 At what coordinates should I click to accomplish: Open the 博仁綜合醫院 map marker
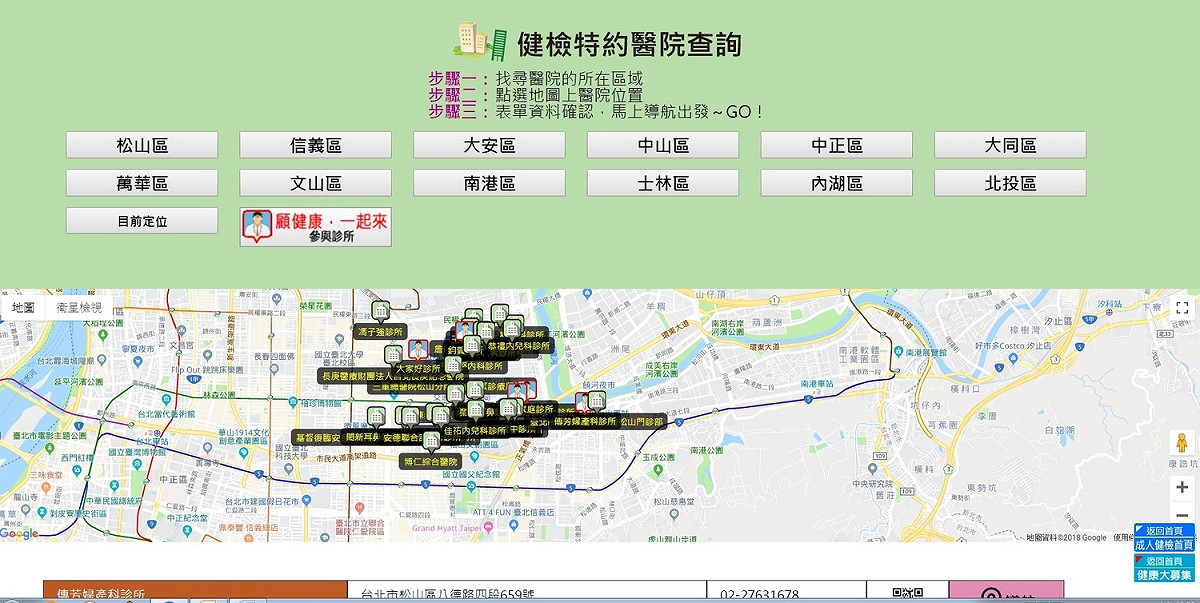click(x=430, y=442)
